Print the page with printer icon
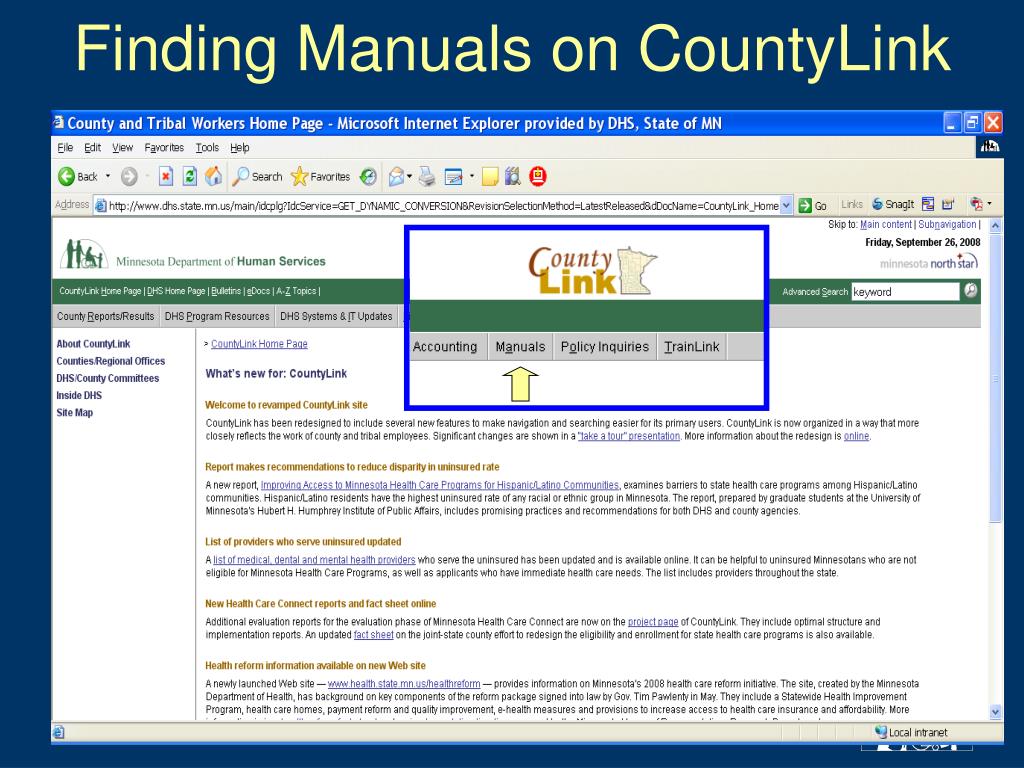This screenshot has height=768, width=1024. 427,176
